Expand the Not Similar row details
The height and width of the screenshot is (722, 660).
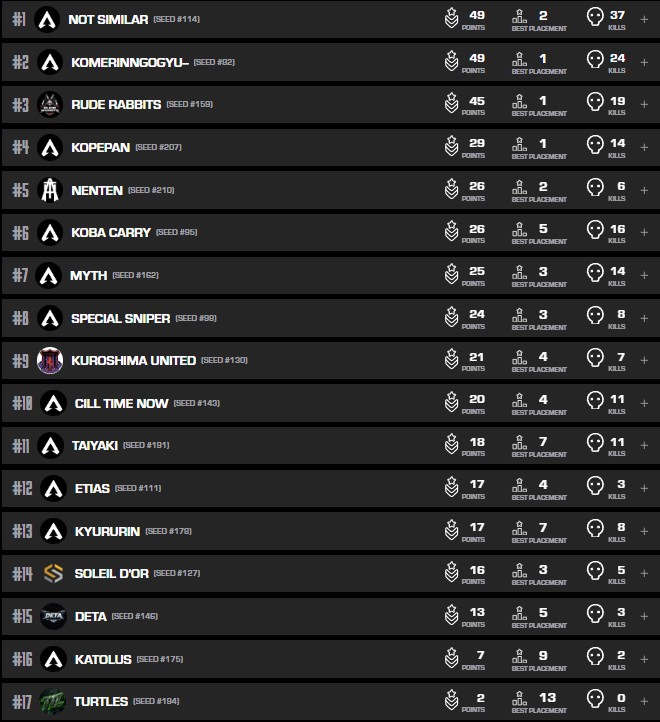tap(644, 19)
